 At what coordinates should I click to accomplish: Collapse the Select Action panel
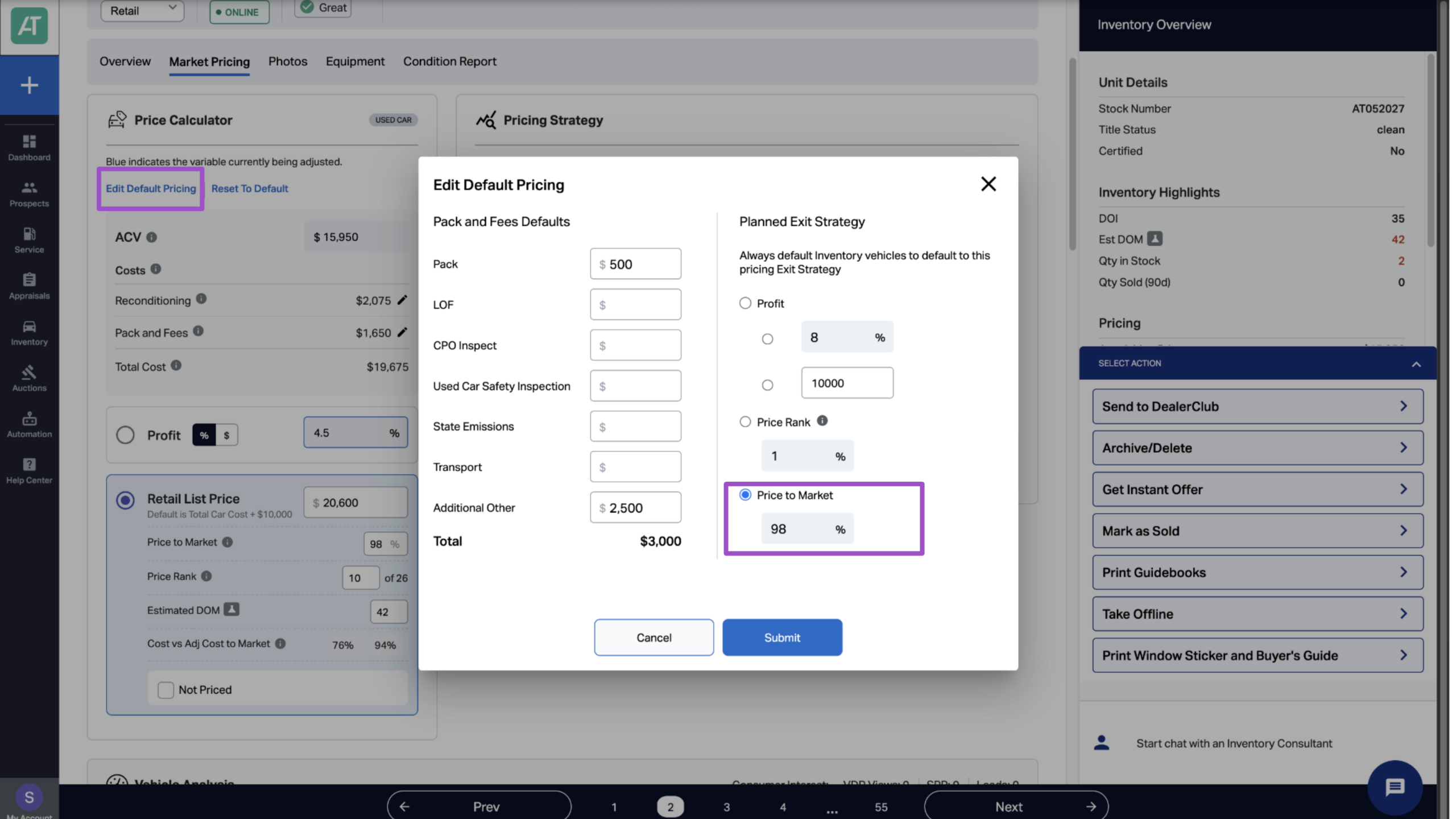tap(1416, 364)
